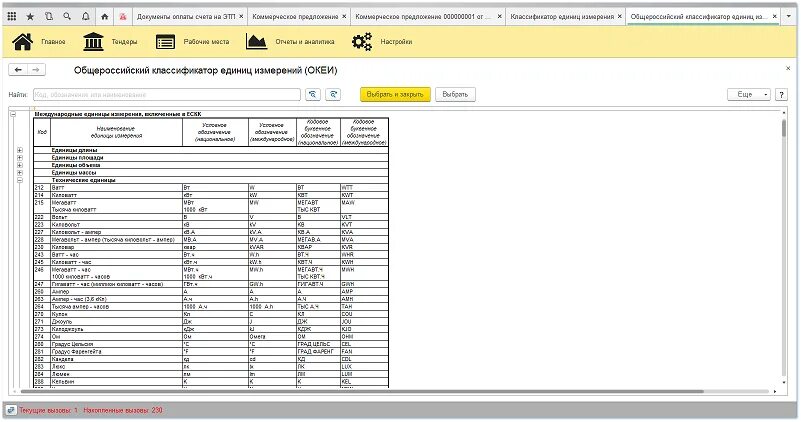
Task: Click МЕГАВТ national code cell
Action: click(x=318, y=206)
